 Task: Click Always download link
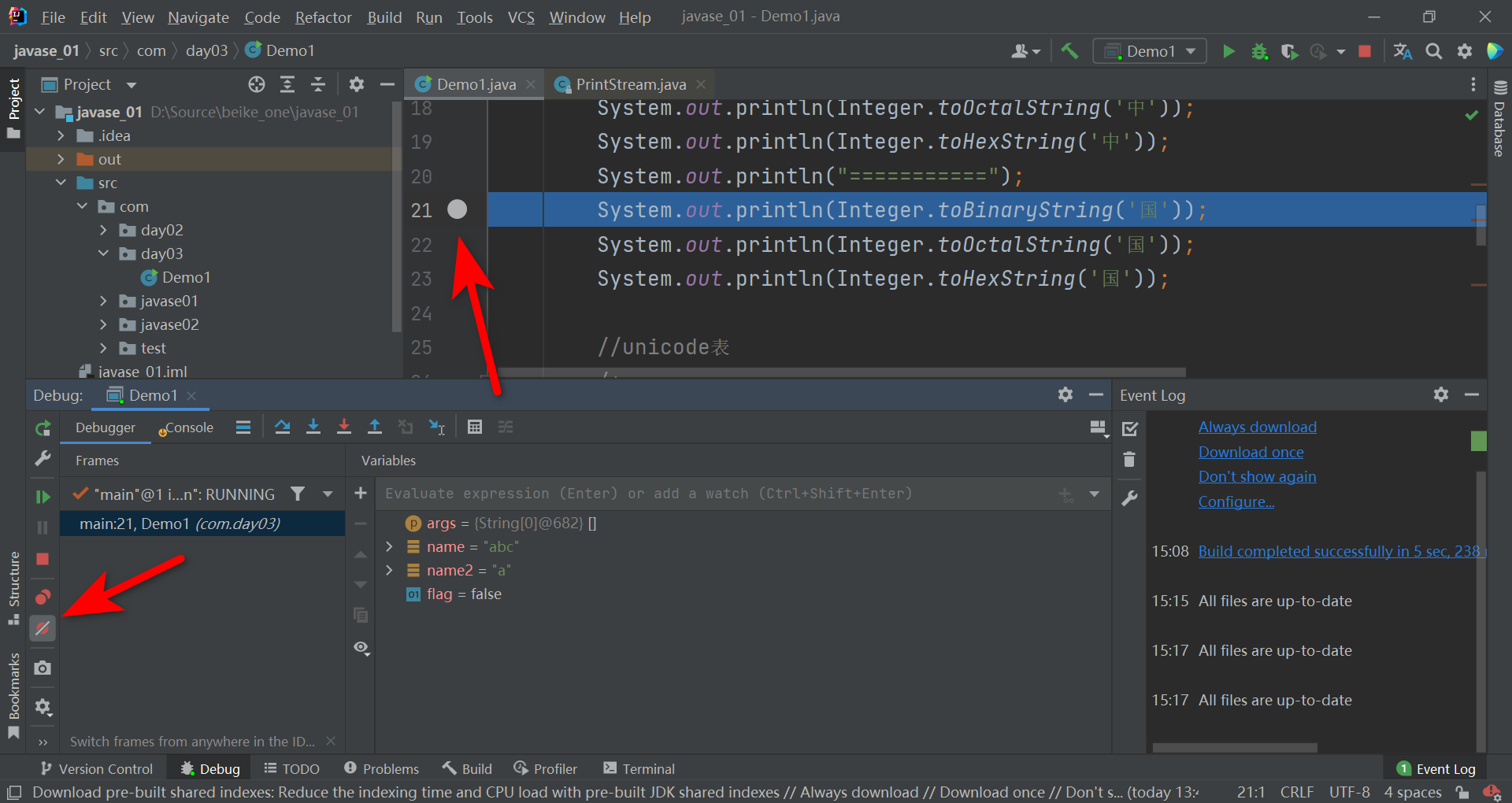1257,427
